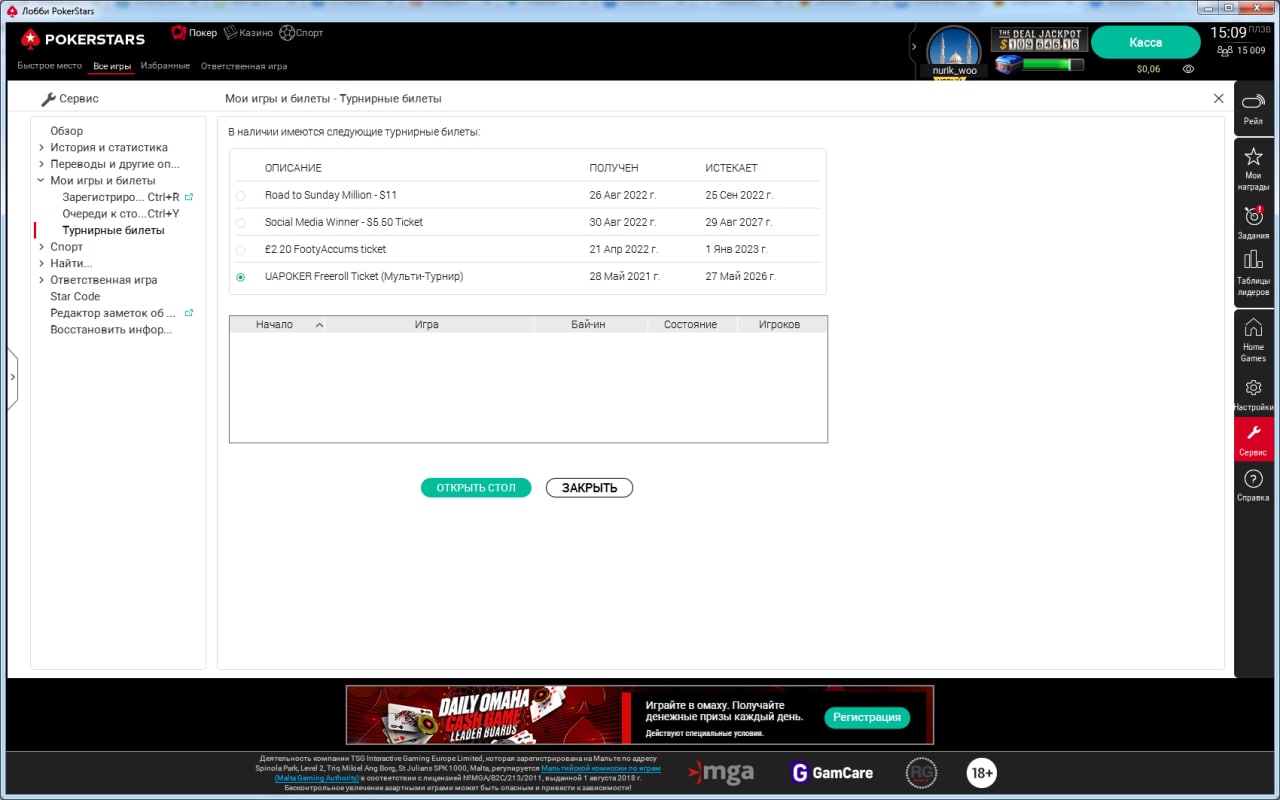This screenshot has width=1280, height=800.
Task: Click the wrench icon next to Сервис heading
Action: 48,99
